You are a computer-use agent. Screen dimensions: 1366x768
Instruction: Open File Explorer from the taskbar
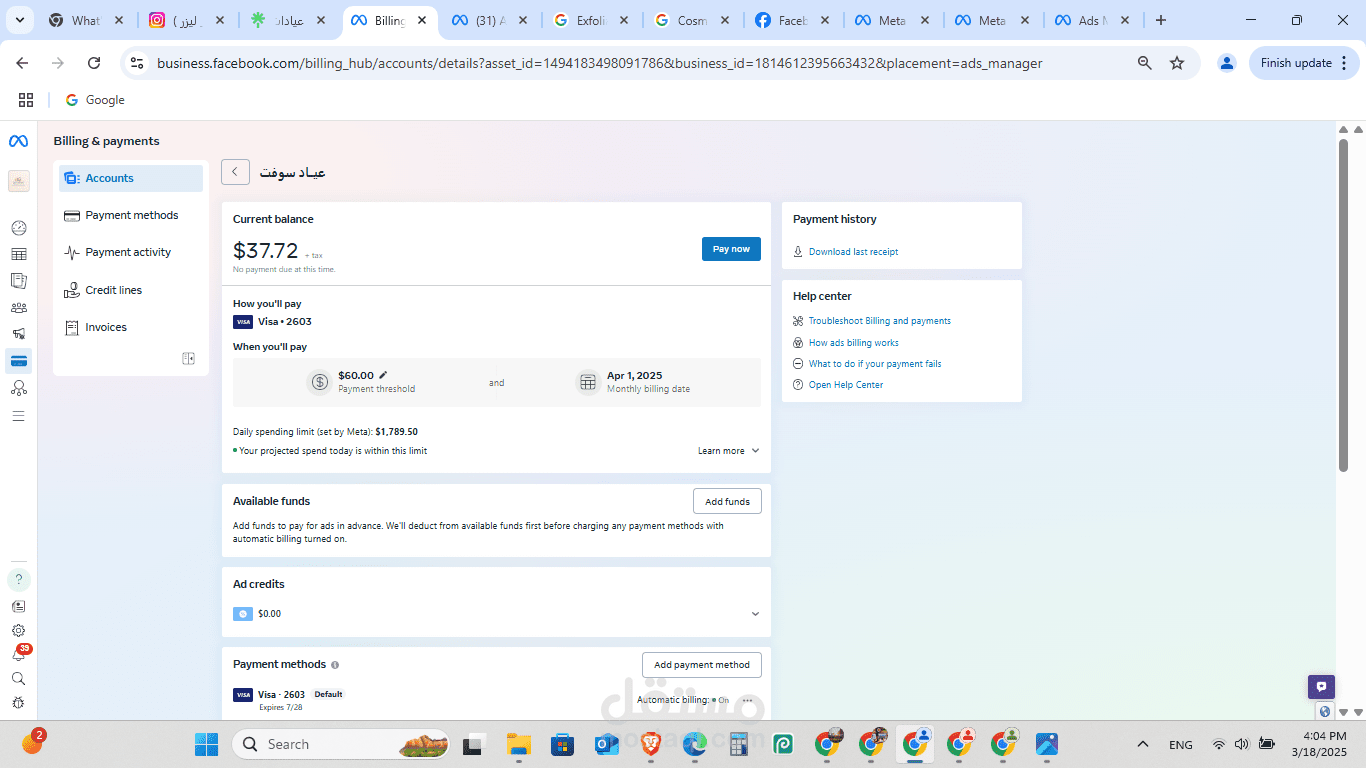(x=518, y=744)
